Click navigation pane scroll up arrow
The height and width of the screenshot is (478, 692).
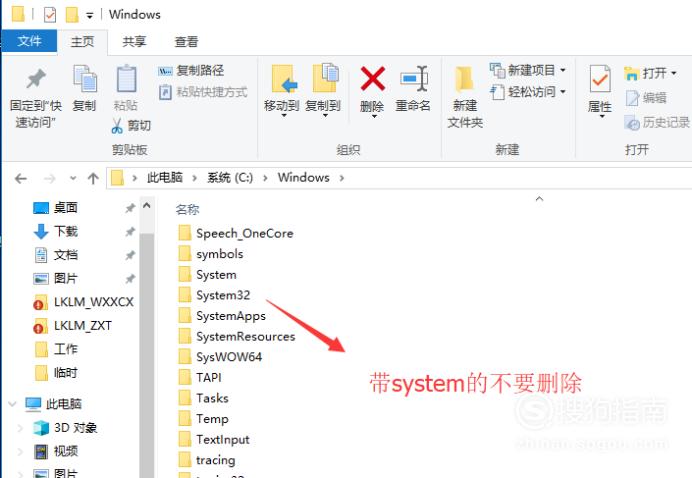click(147, 206)
